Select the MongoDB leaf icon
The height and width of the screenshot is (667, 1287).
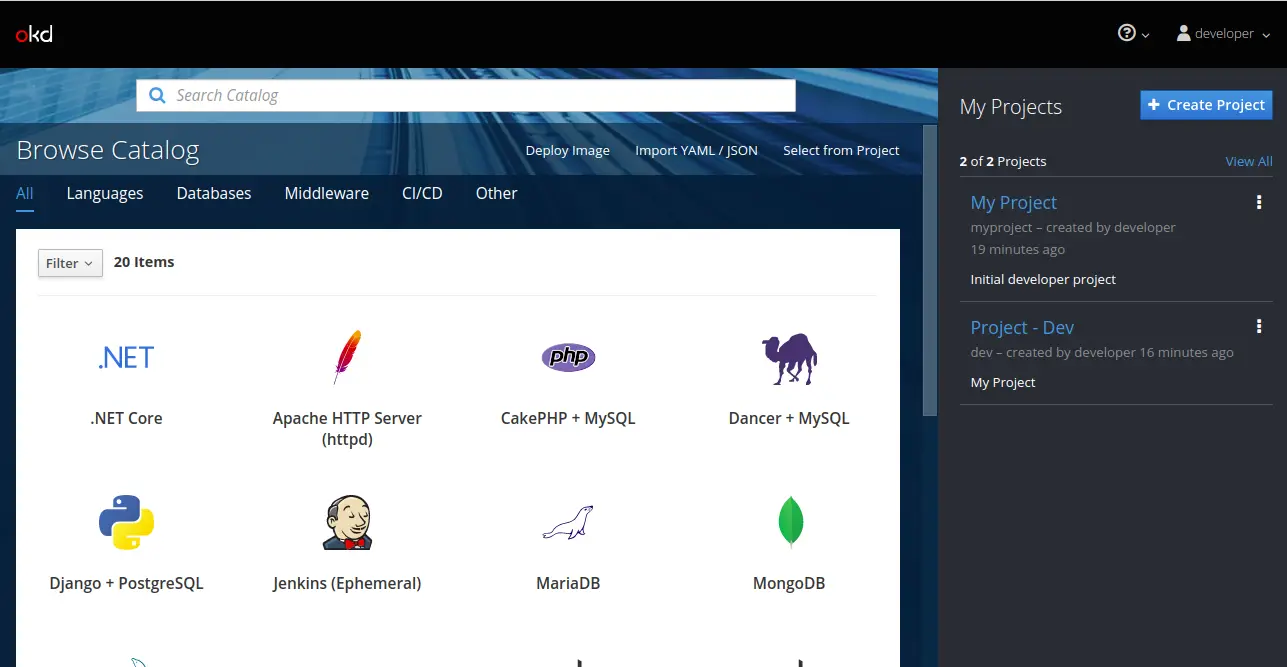(x=790, y=522)
